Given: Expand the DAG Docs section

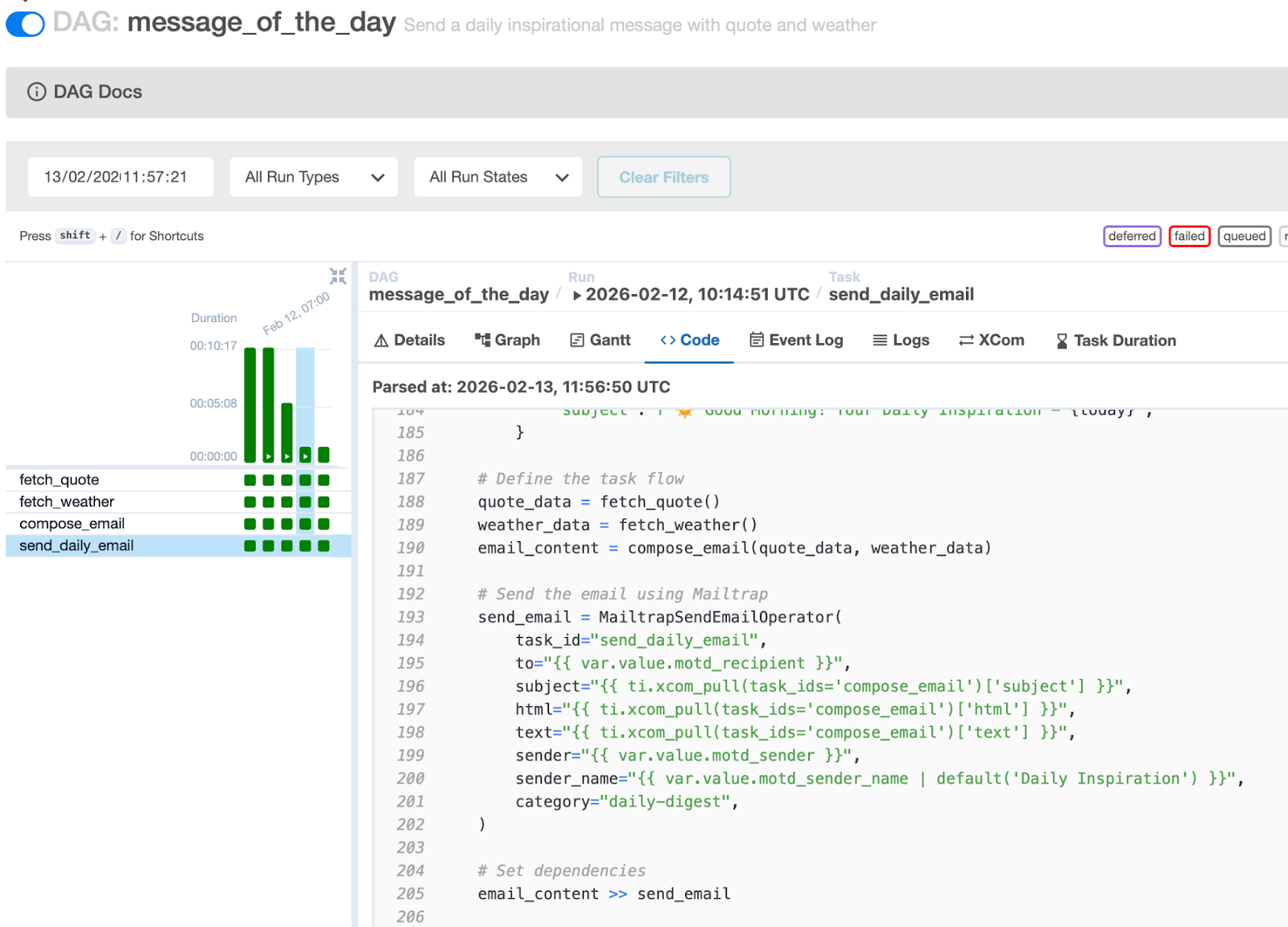Looking at the screenshot, I should pos(97,92).
